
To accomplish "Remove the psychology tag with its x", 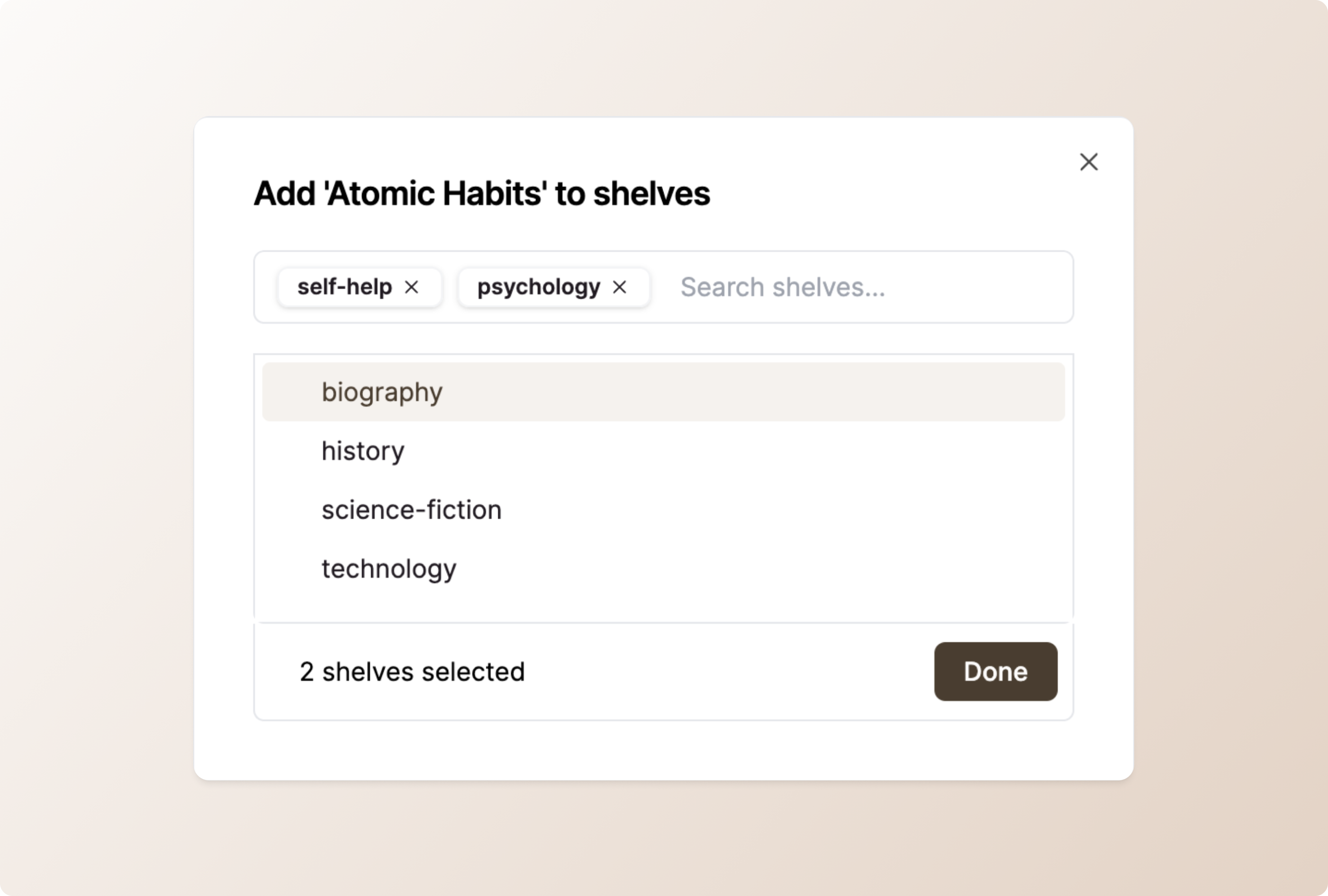I will click(619, 287).
